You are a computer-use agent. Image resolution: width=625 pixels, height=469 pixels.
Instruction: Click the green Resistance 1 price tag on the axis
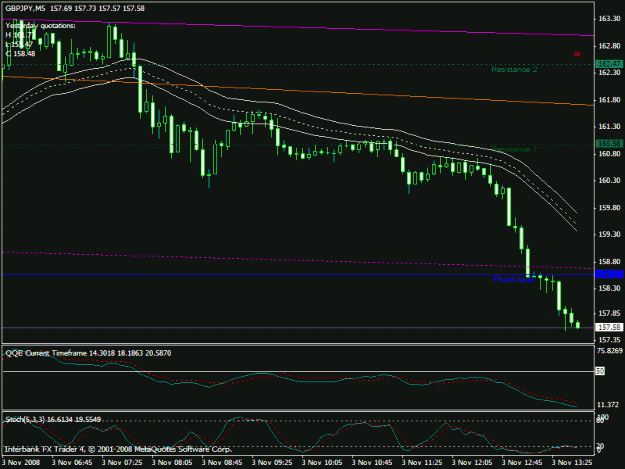pos(609,143)
